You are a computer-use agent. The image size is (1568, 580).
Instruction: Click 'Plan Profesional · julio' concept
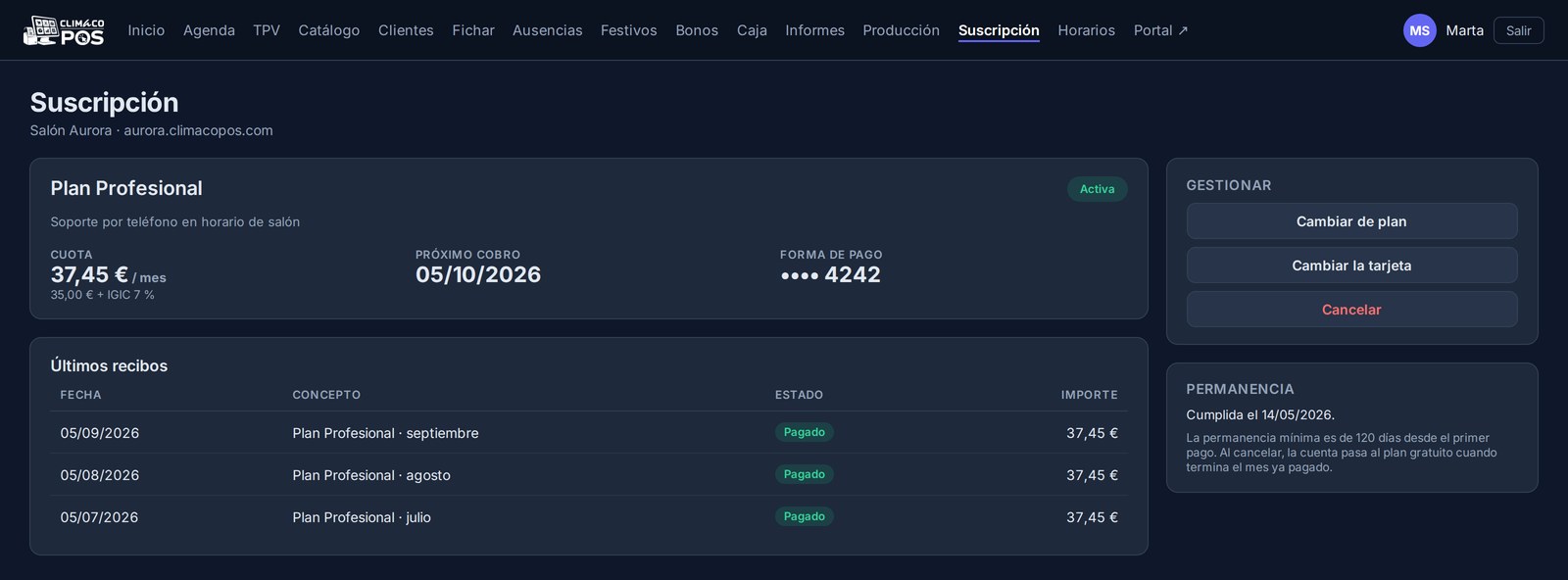coord(362,517)
